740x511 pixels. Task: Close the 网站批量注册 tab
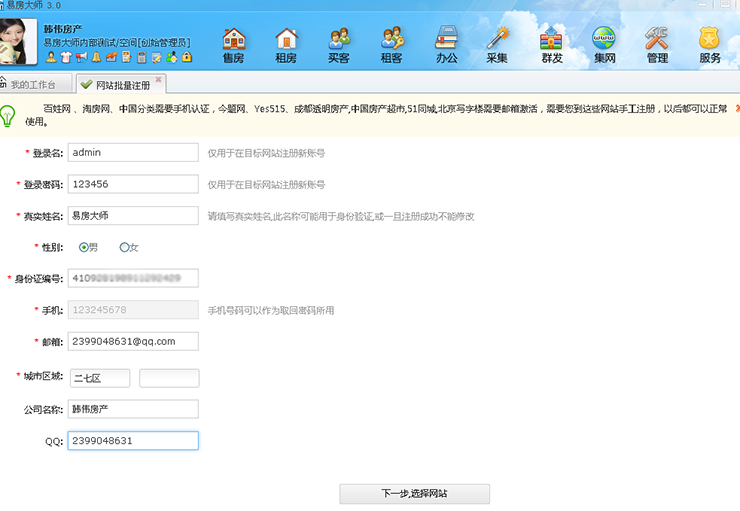coord(158,79)
